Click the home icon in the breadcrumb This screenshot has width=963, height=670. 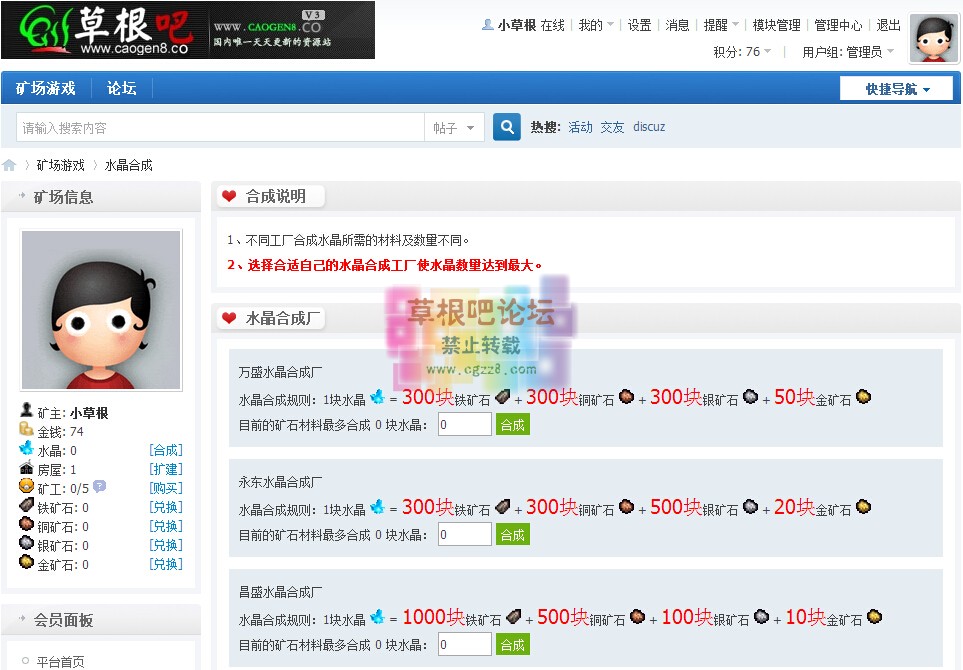click(x=10, y=164)
